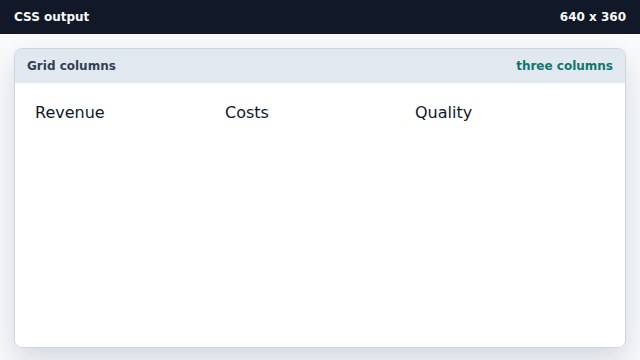Click the 'Grid columns' panel heading

[71, 66]
